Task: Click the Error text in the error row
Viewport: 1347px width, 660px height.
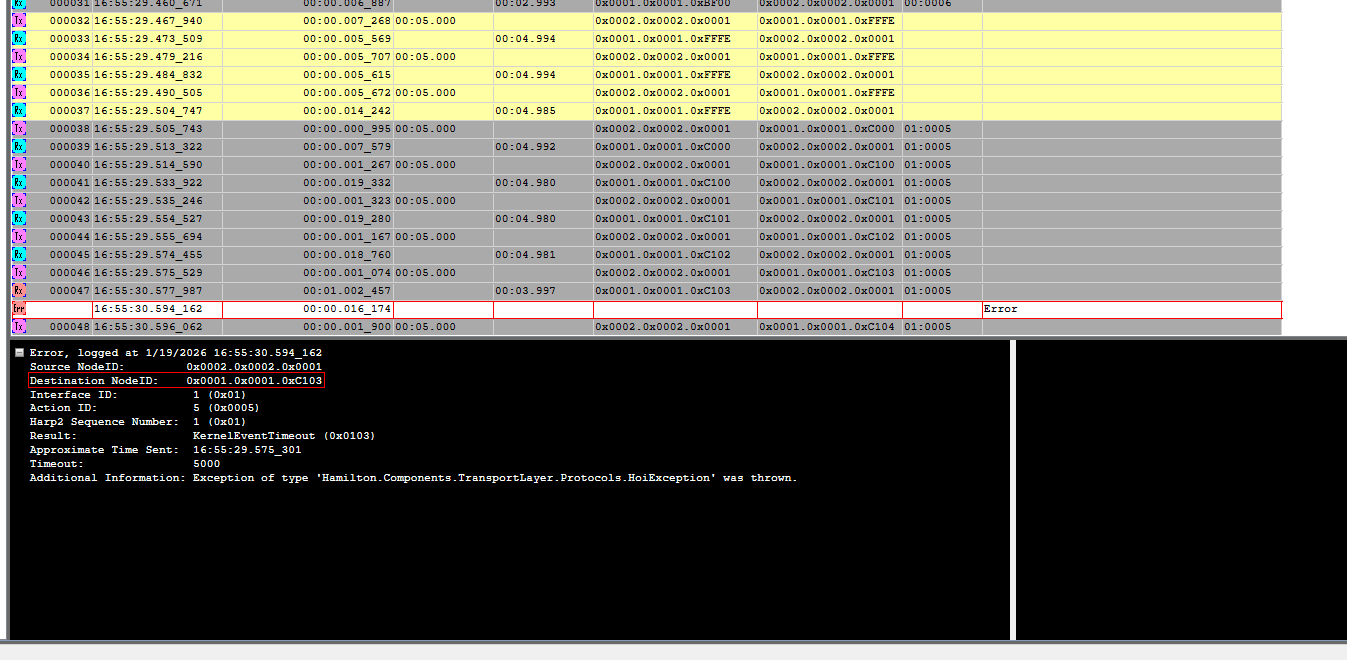Action: 1000,309
